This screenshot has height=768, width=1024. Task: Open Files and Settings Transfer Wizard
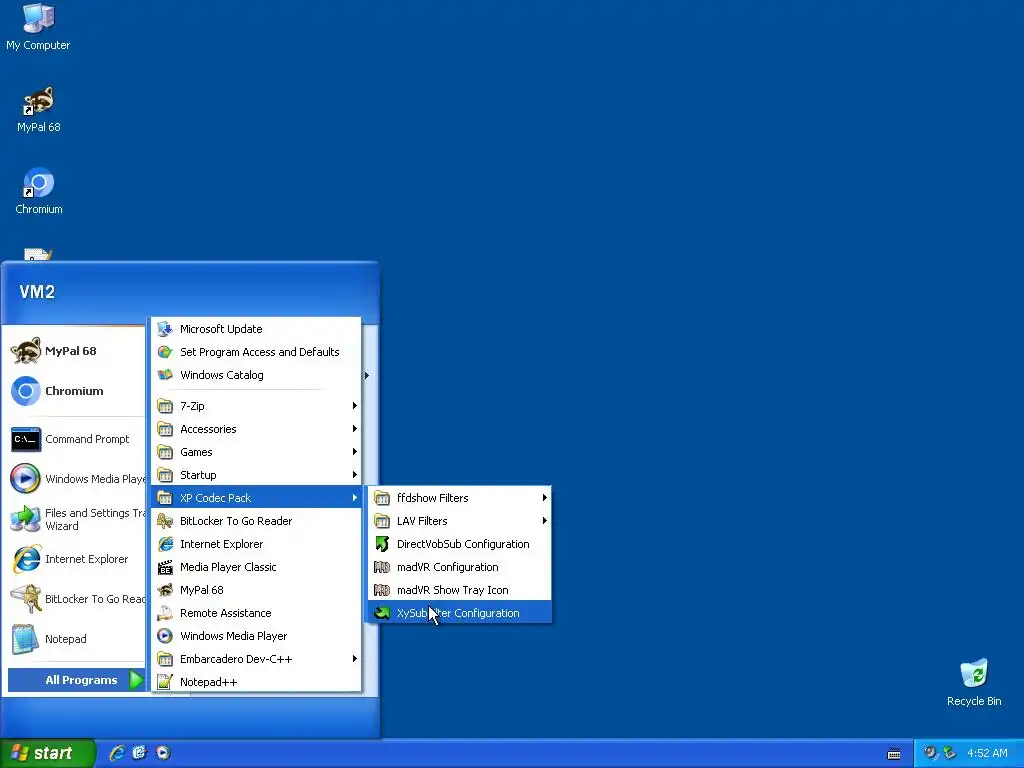[77, 519]
